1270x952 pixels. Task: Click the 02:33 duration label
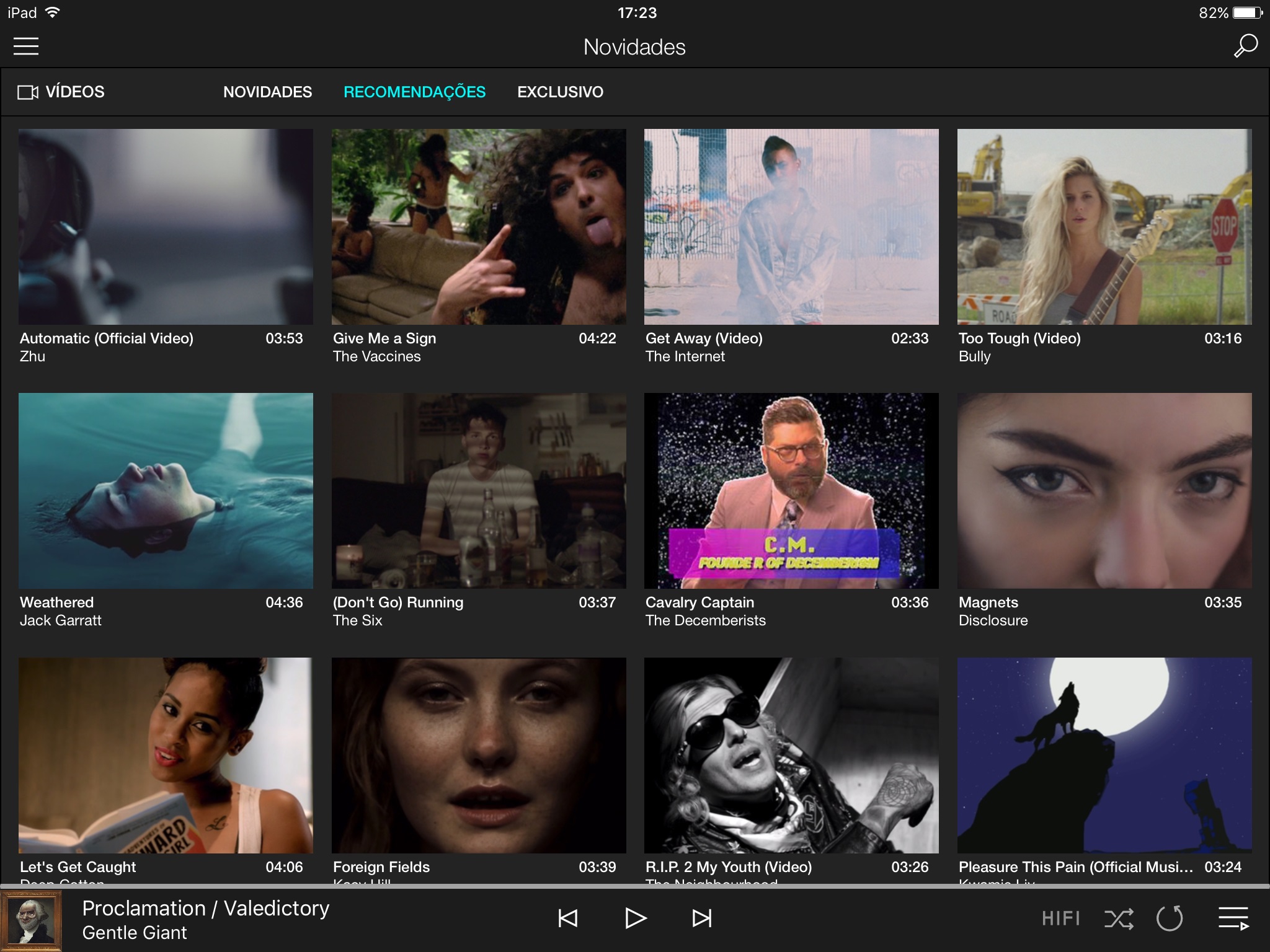tap(910, 338)
